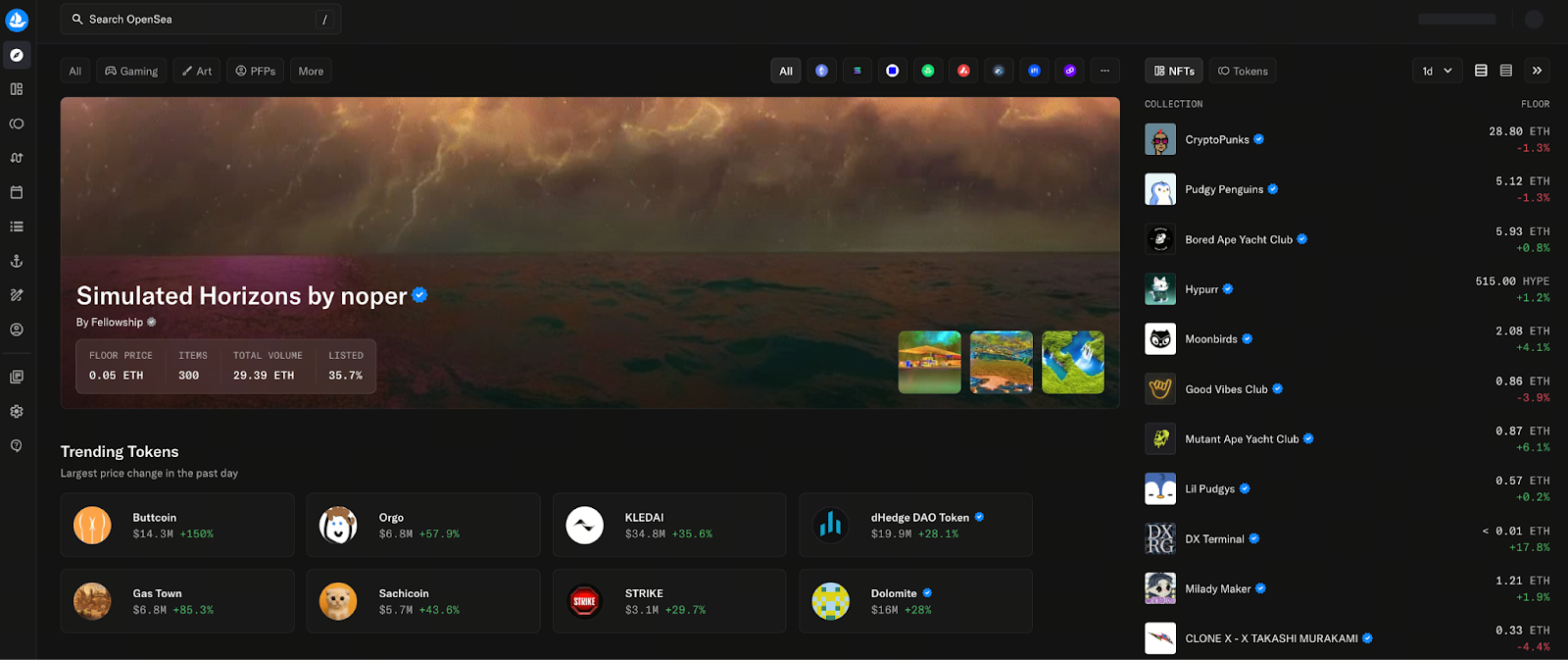View the gas station artwork thumbnail

click(930, 362)
